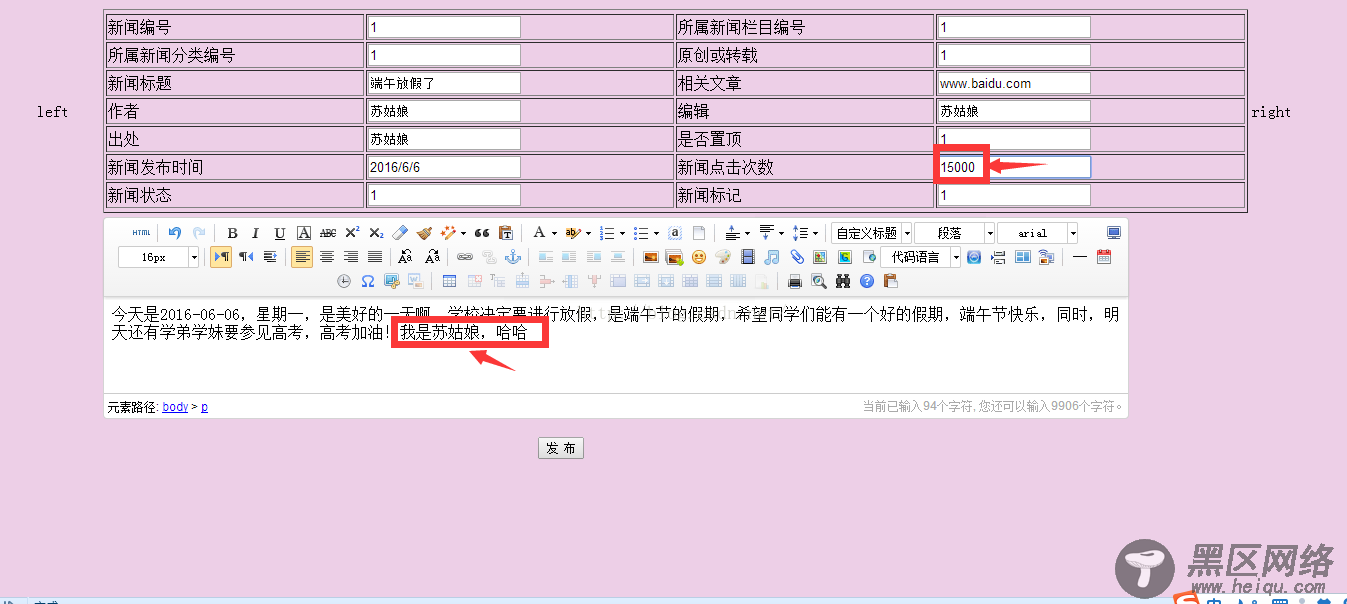Insert the current time with the clock icon
Viewport: 1347px width, 604px height.
[344, 281]
